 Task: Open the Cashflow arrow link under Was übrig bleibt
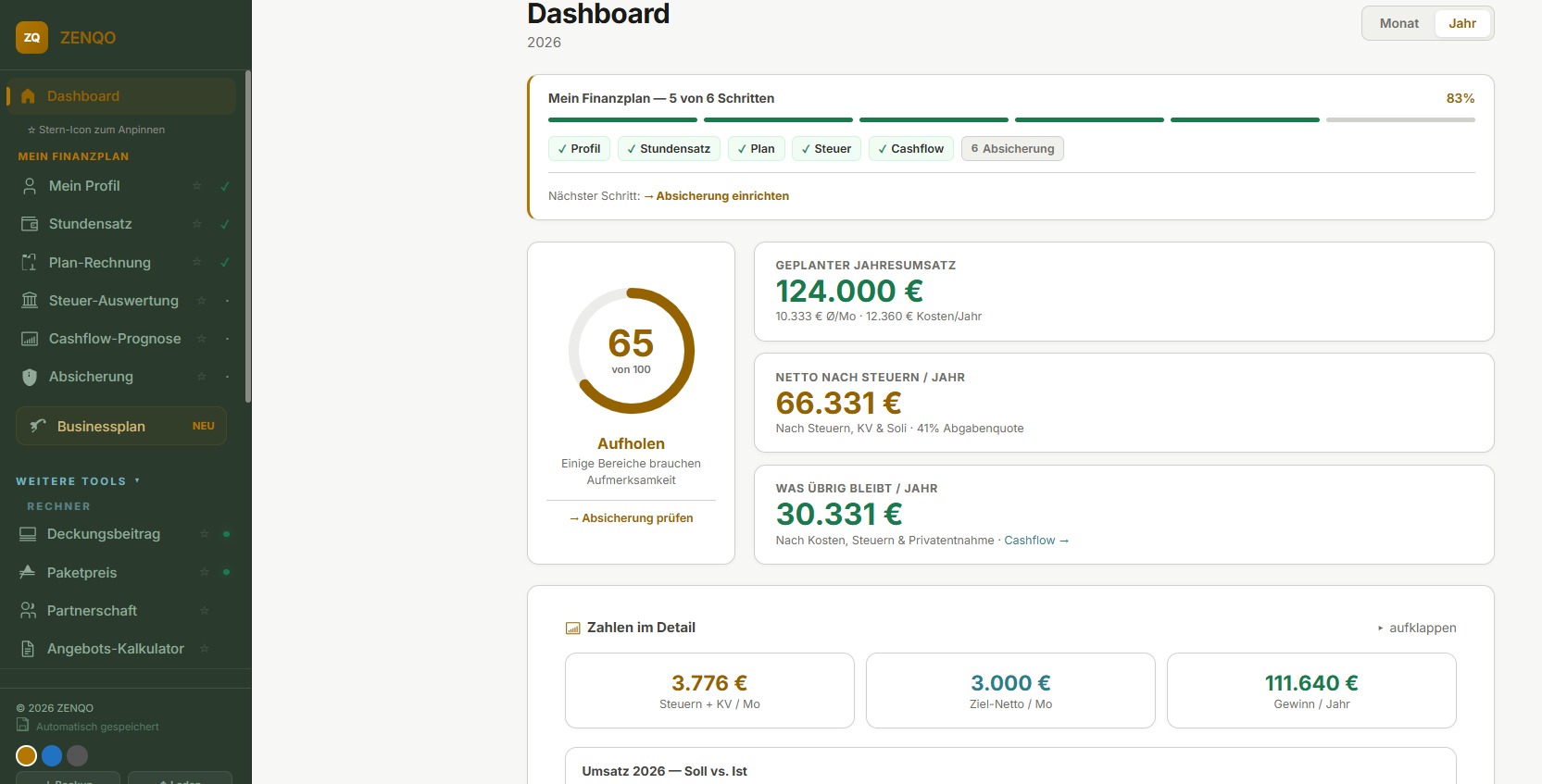pos(1036,541)
